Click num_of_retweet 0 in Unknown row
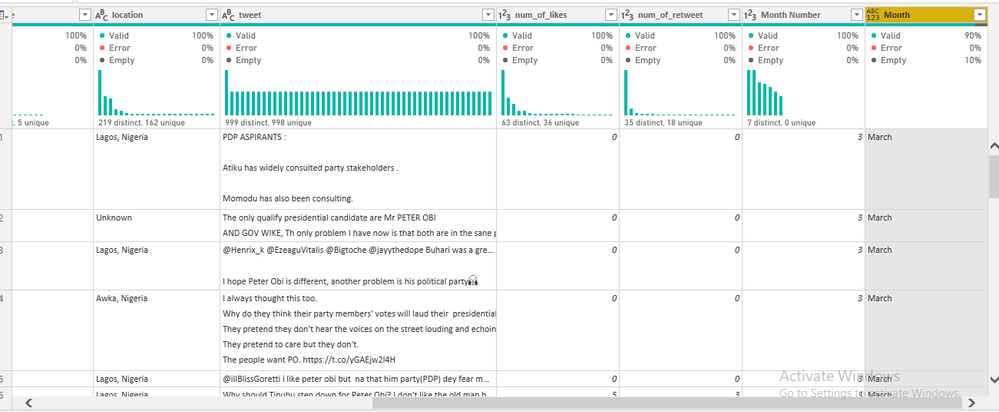The image size is (999, 412). click(x=737, y=218)
